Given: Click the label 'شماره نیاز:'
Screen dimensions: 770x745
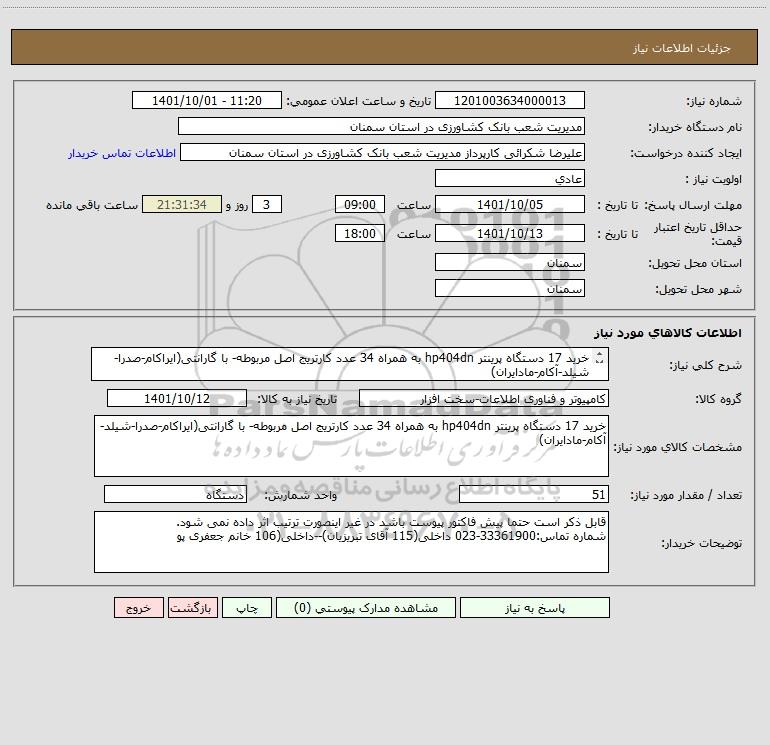Looking at the screenshot, I should [x=714, y=102].
